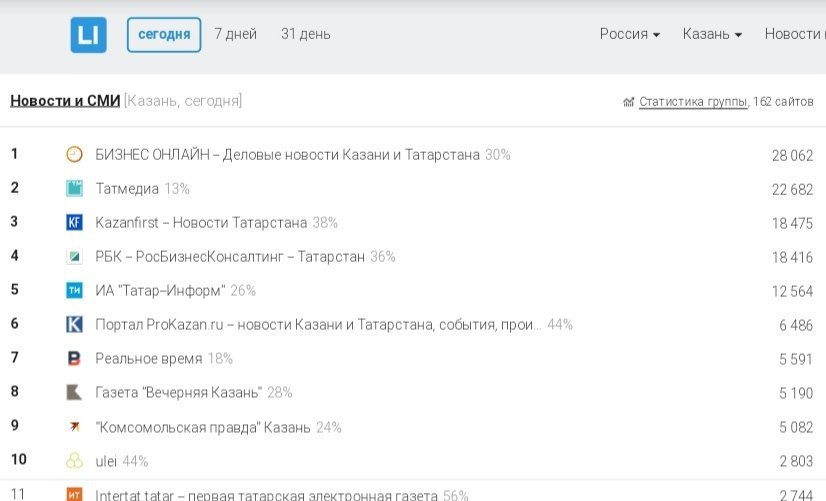Click the ulei site favicon
The height and width of the screenshot is (501, 826).
tap(74, 461)
